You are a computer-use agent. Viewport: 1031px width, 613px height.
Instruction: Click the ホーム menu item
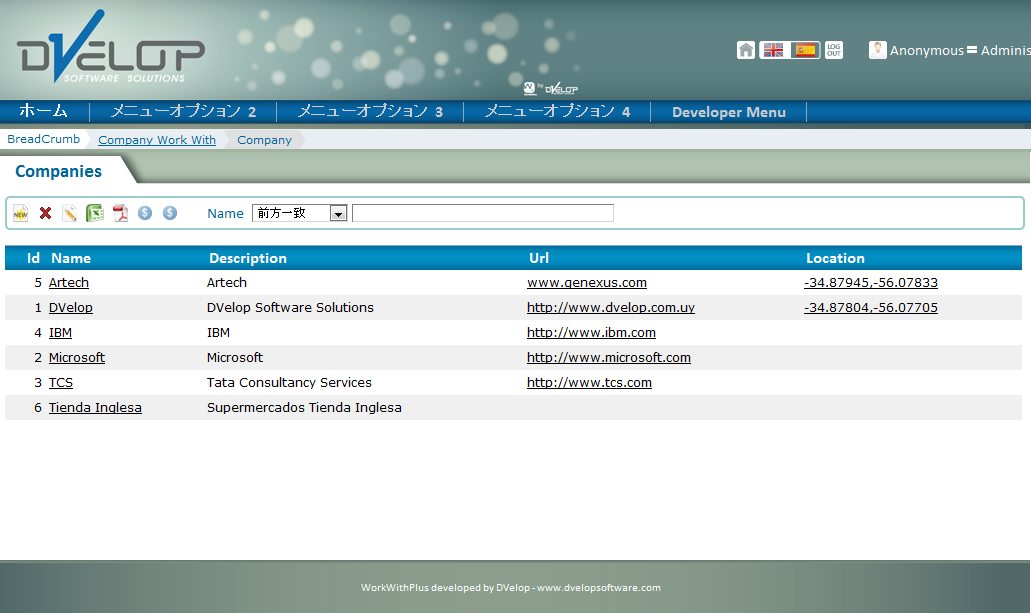coord(44,112)
